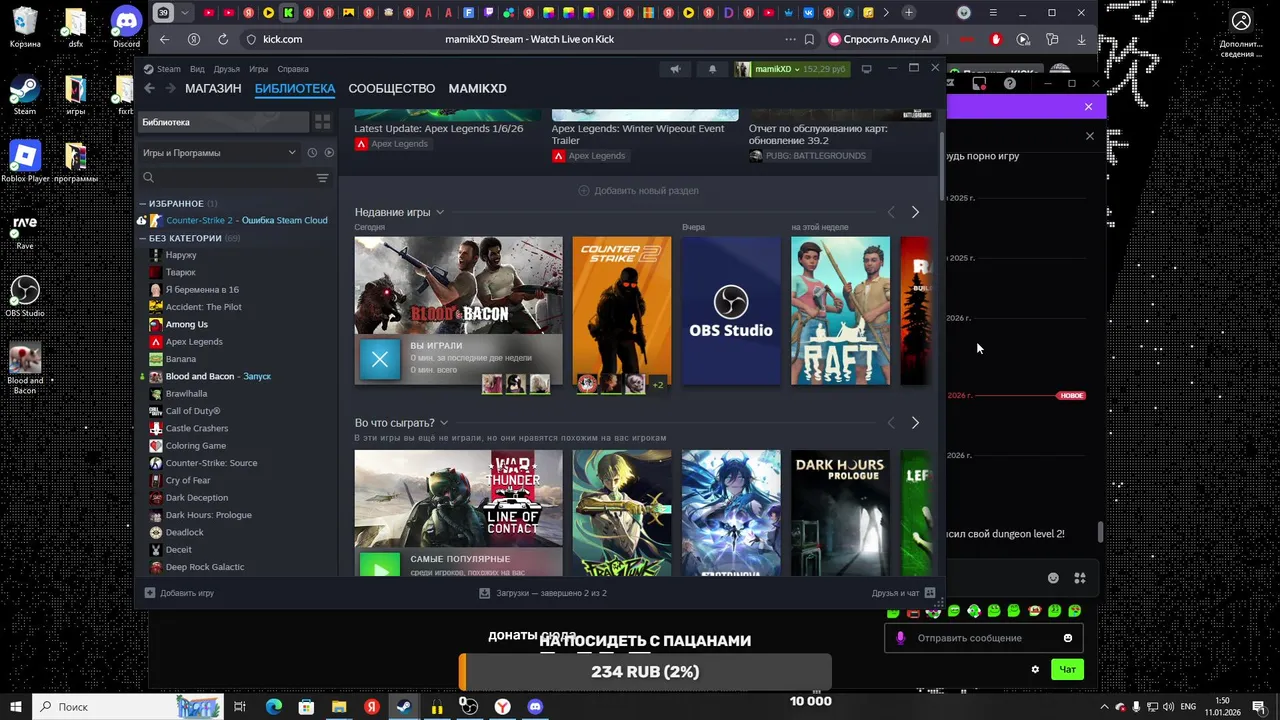This screenshot has height=720, width=1280.
Task: Open emoji picker in Kick message field
Action: 1068,638
